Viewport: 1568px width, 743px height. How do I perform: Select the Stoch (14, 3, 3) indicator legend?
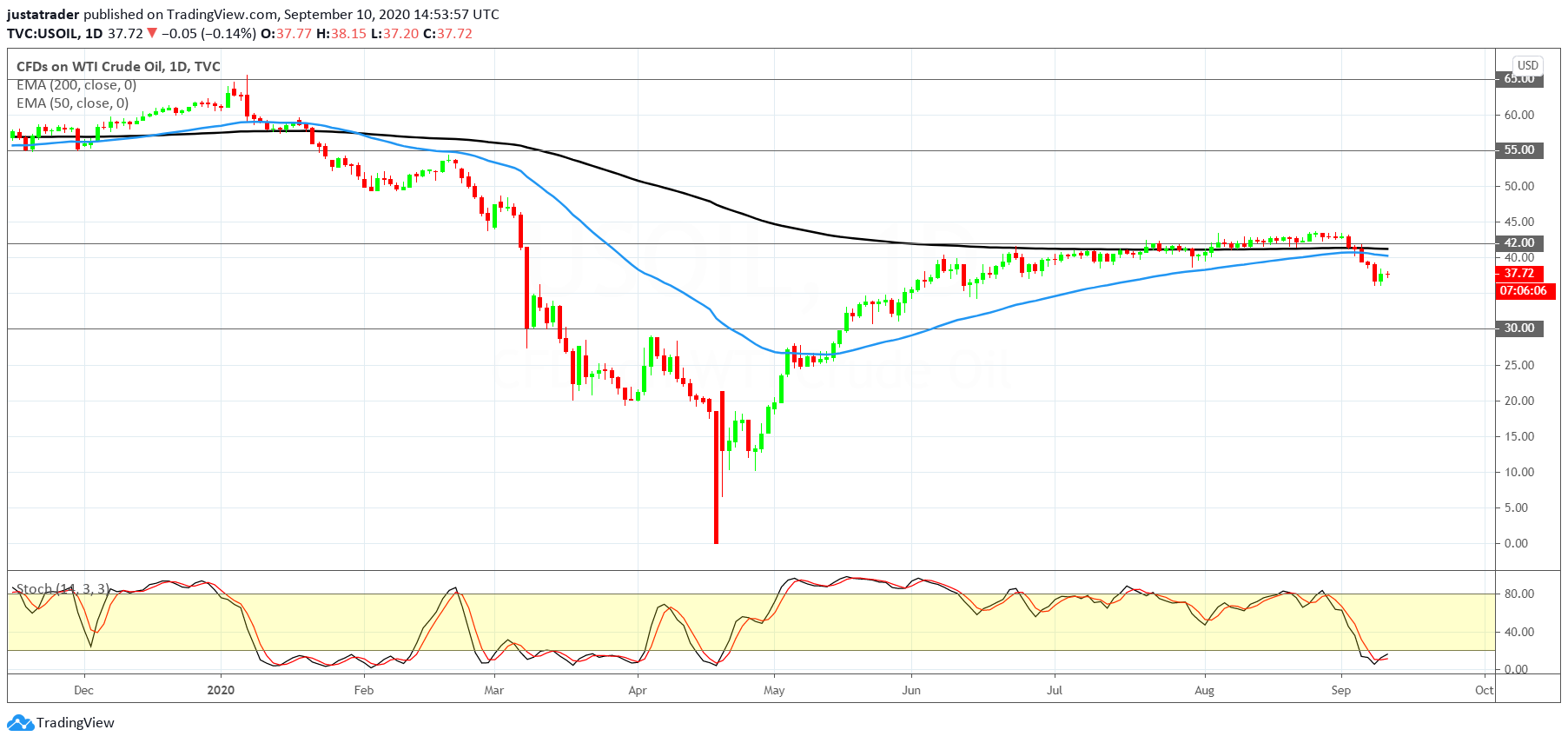[63, 589]
